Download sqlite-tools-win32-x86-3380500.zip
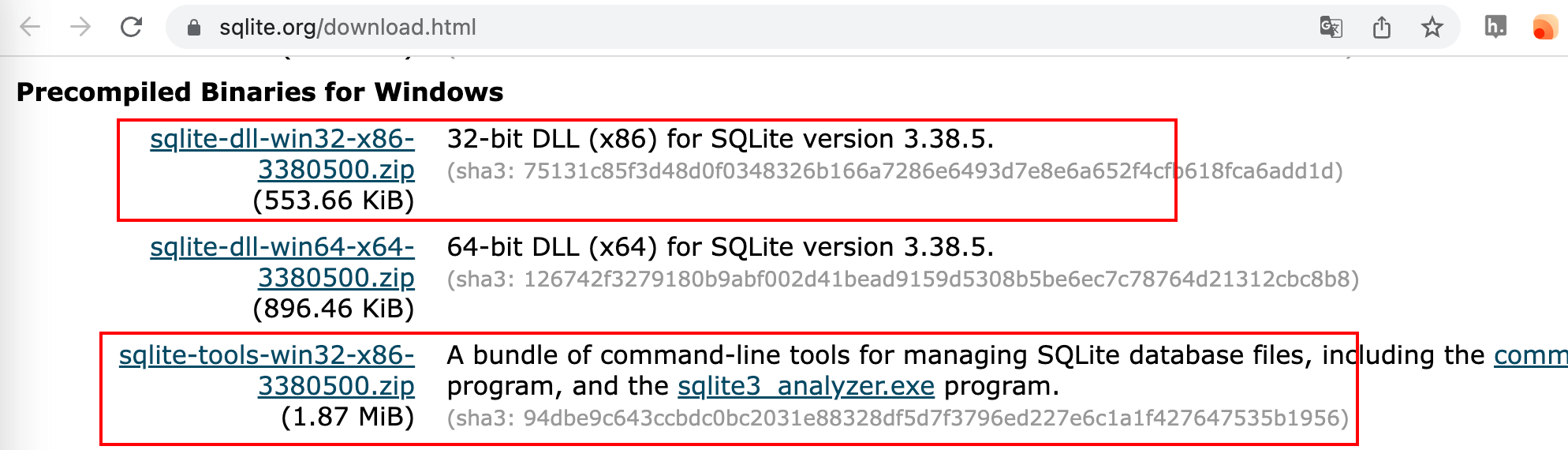 pos(267,370)
